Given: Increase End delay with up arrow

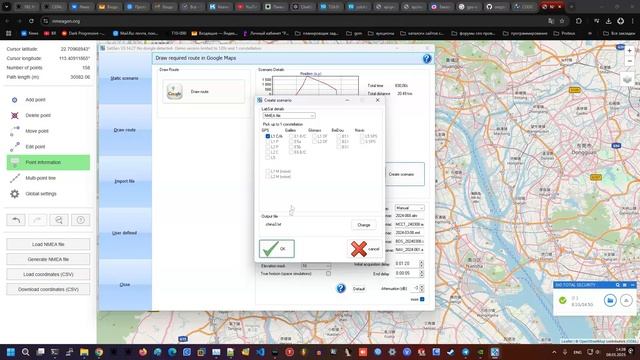Looking at the screenshot, I should 422,271.
